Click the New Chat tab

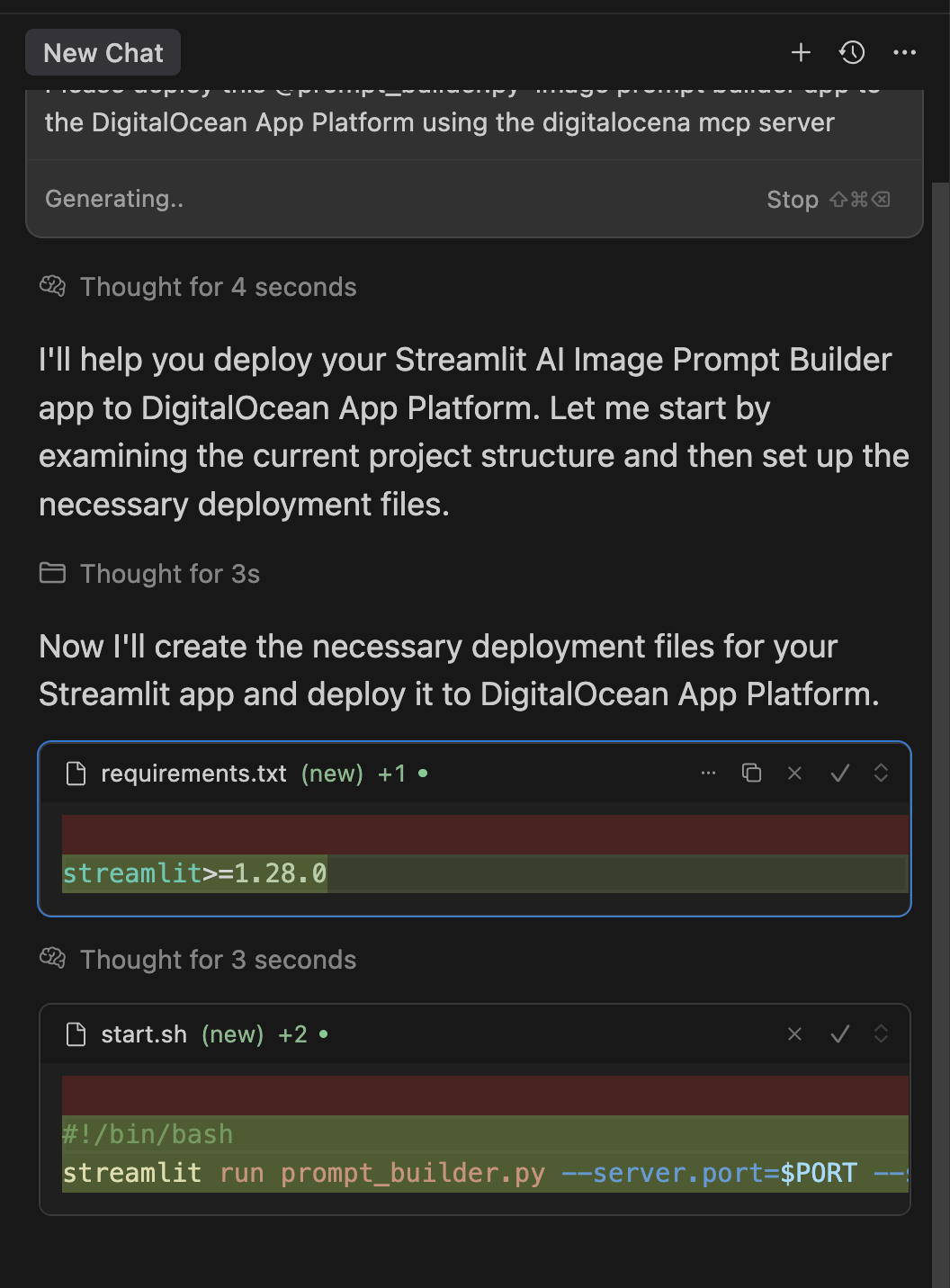pyautogui.click(x=103, y=53)
